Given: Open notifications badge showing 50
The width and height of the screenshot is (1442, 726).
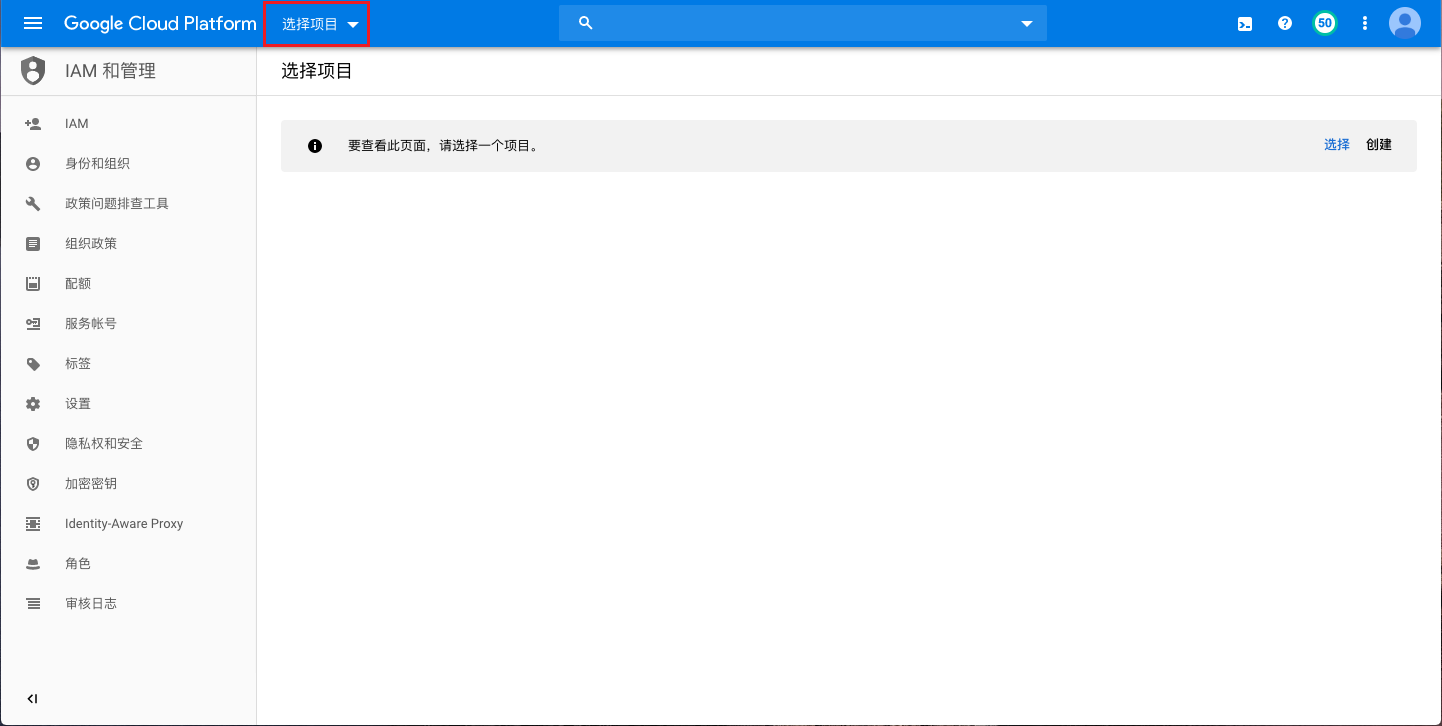Looking at the screenshot, I should pos(1325,23).
